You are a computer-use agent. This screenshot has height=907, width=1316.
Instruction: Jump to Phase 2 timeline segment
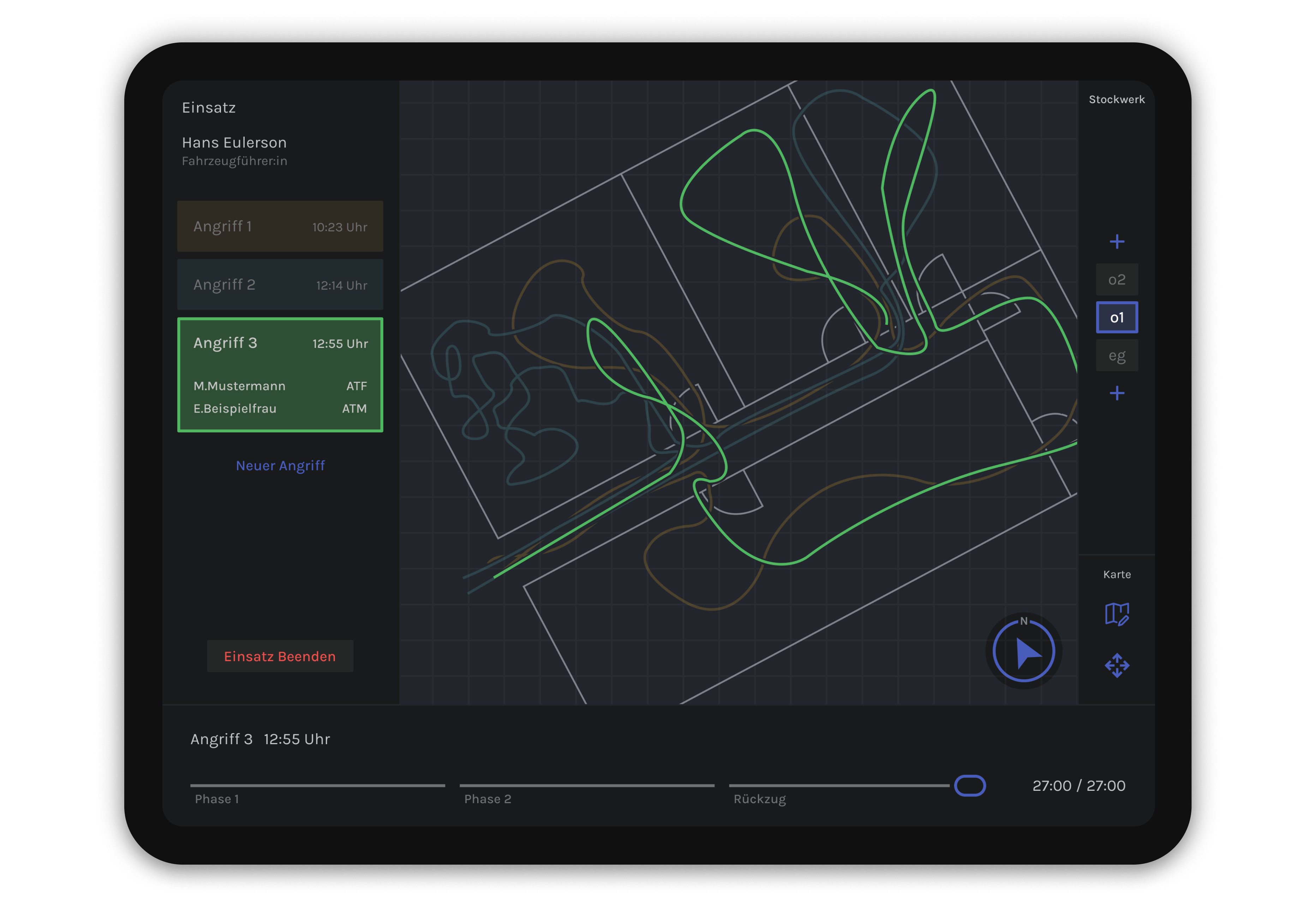587,786
